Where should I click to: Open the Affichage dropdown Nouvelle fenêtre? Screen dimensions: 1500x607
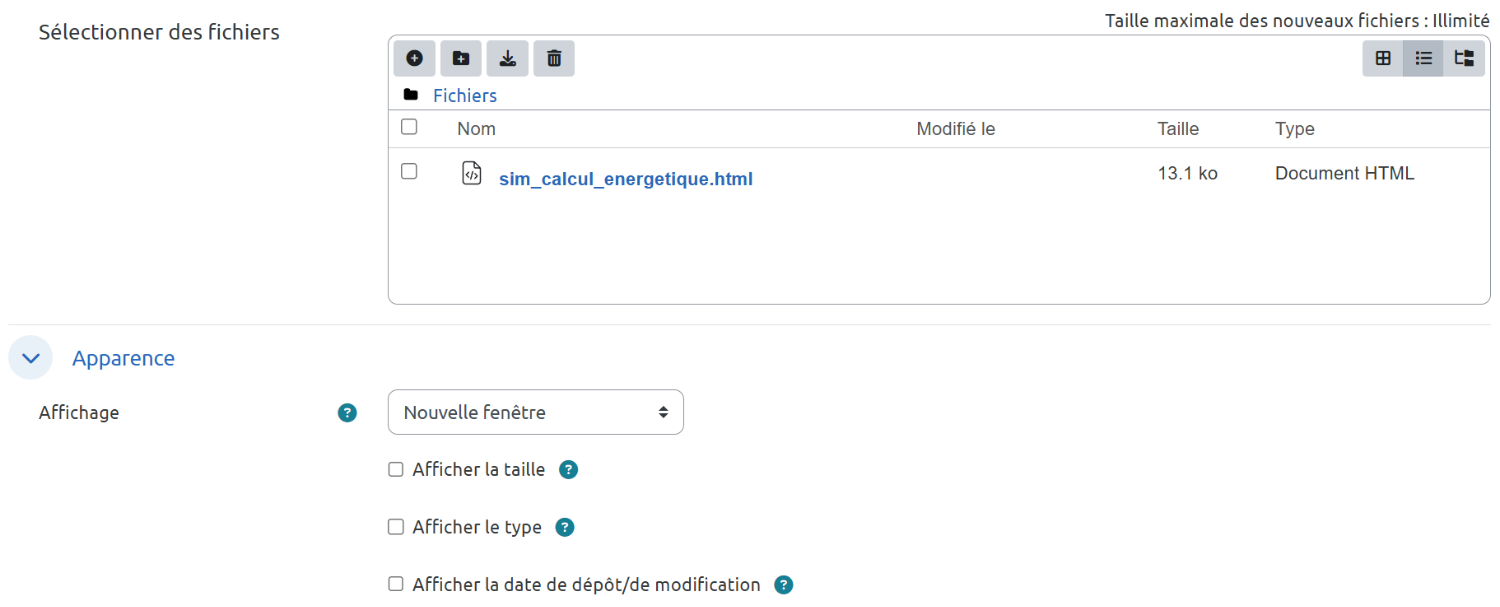coord(535,412)
